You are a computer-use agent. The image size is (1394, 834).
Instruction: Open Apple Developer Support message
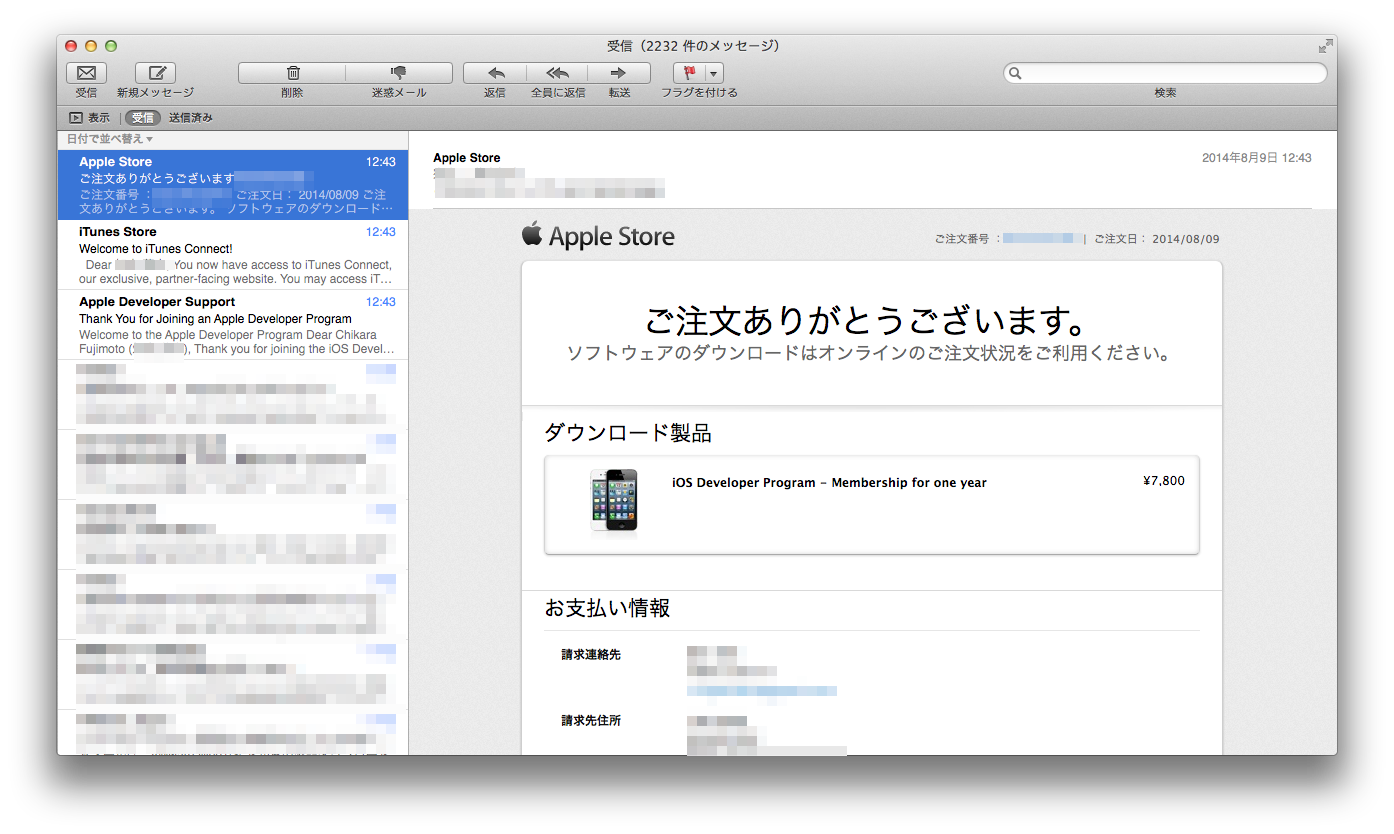click(233, 325)
